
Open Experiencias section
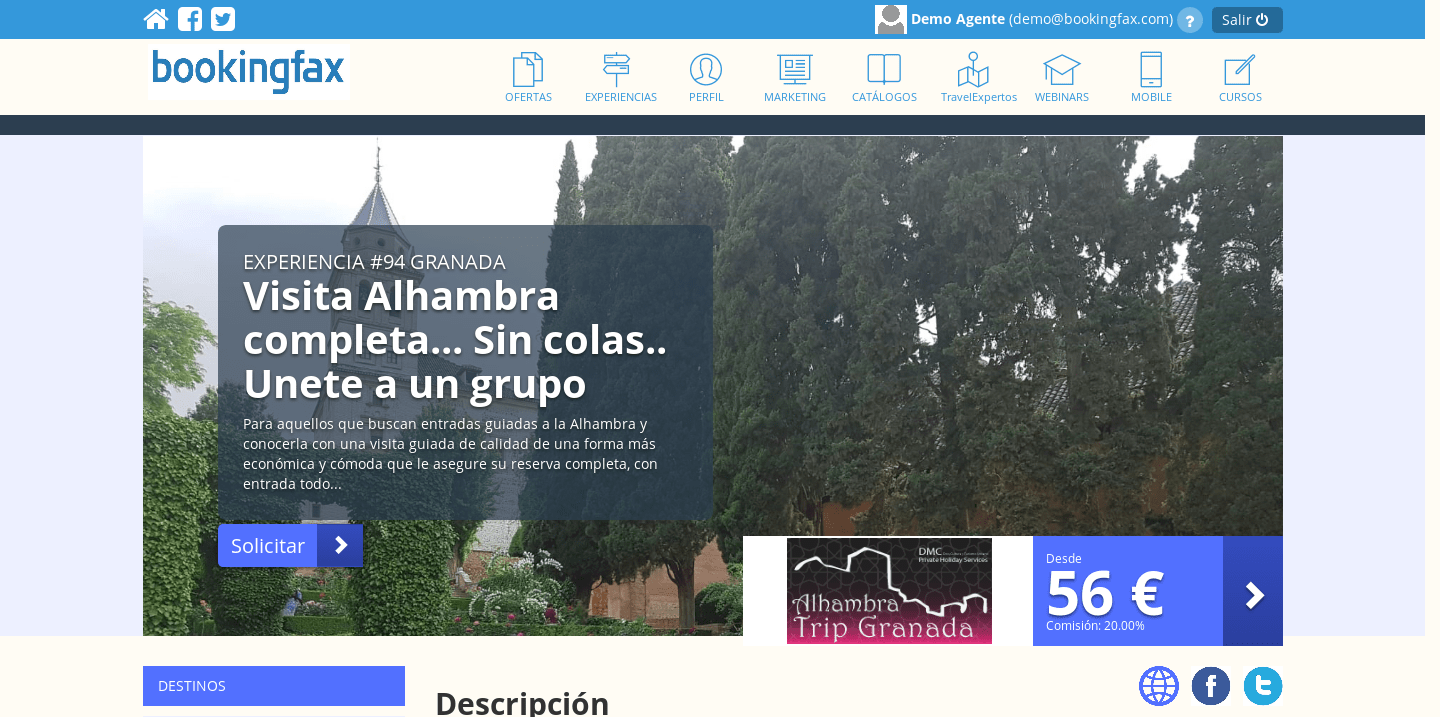pos(620,78)
